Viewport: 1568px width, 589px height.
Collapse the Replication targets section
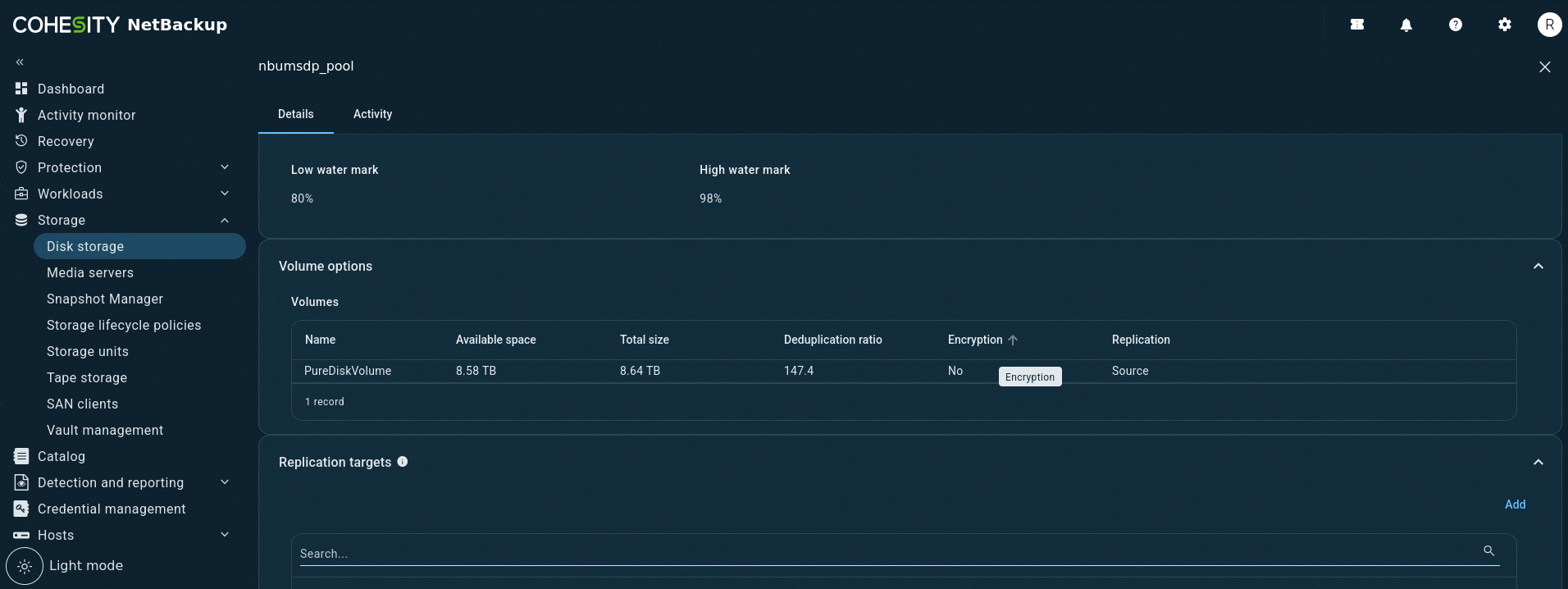tap(1538, 463)
